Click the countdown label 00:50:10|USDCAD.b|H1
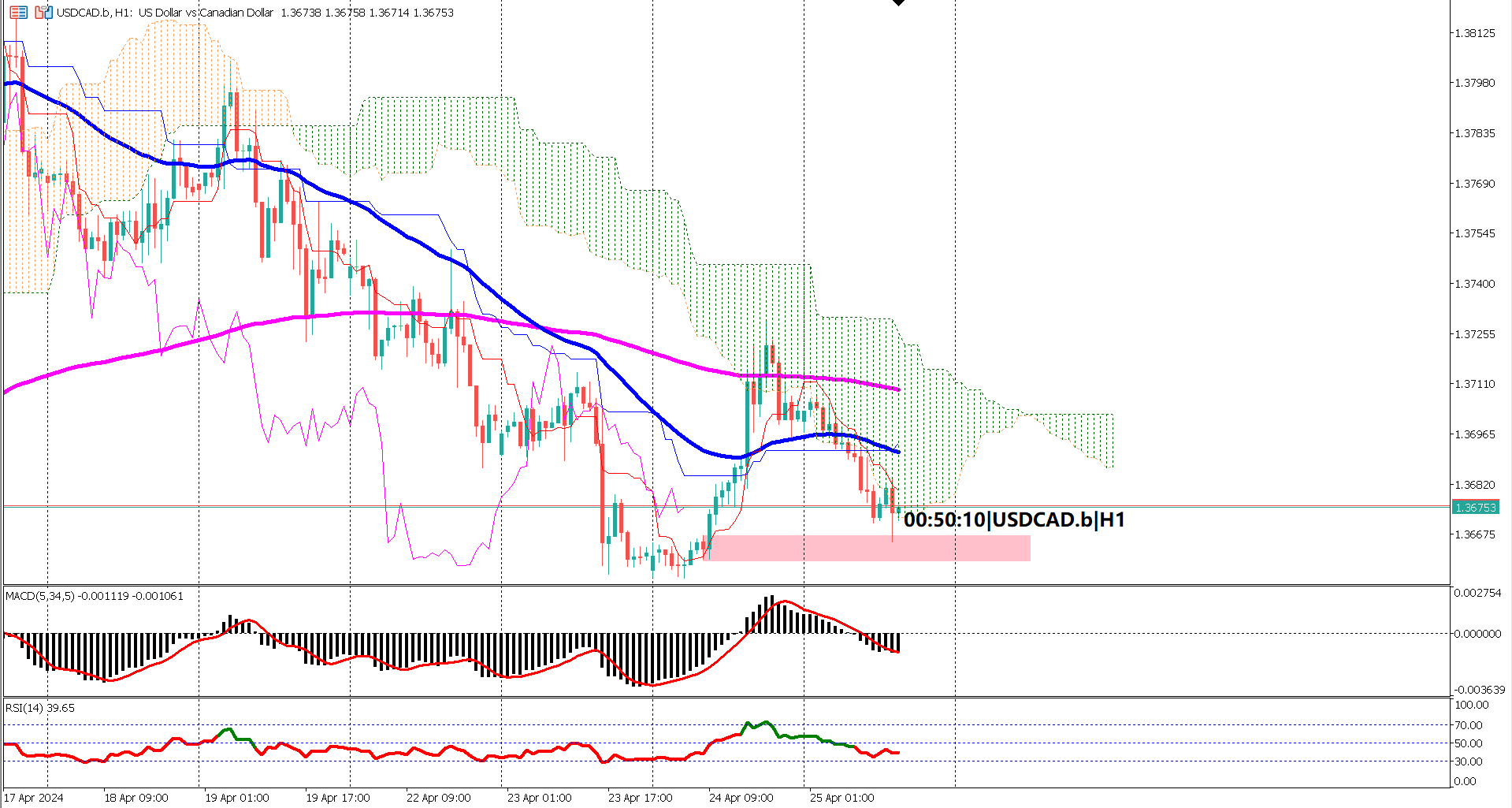 point(1015,520)
